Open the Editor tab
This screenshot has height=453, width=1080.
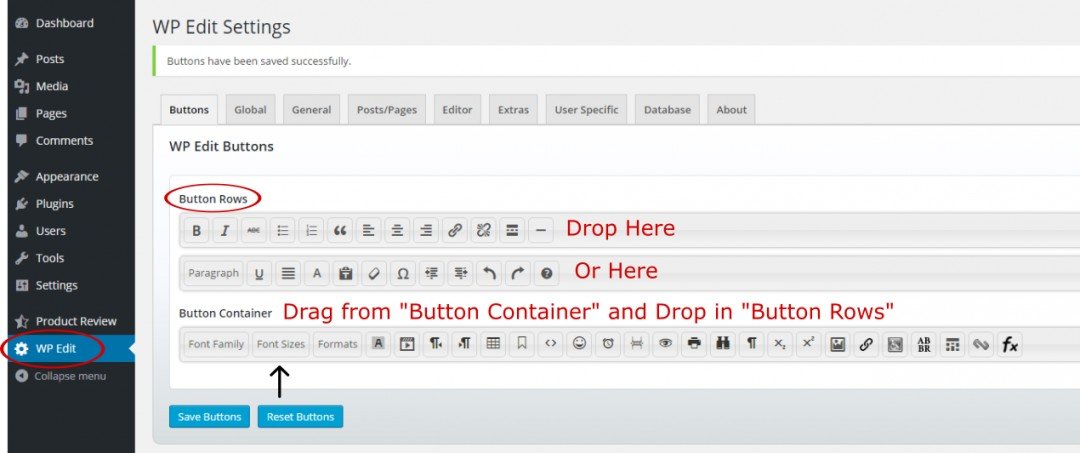click(x=457, y=109)
